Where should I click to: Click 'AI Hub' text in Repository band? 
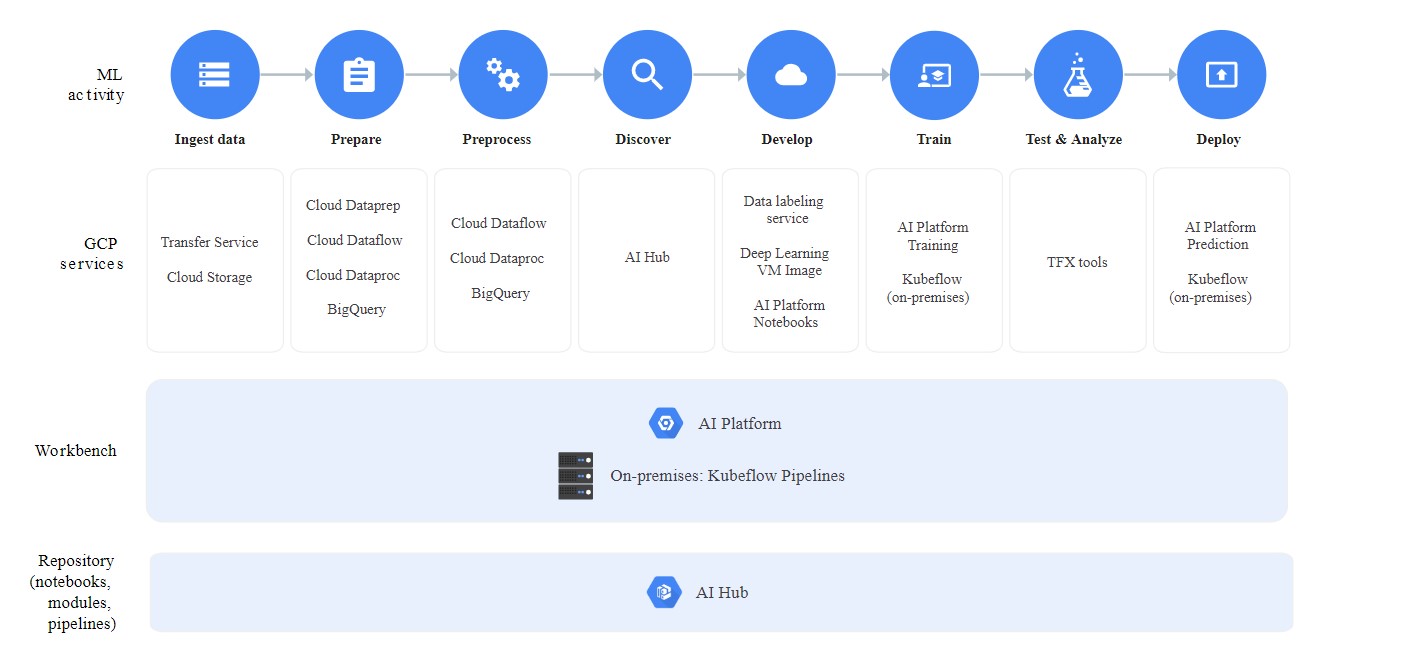click(722, 592)
